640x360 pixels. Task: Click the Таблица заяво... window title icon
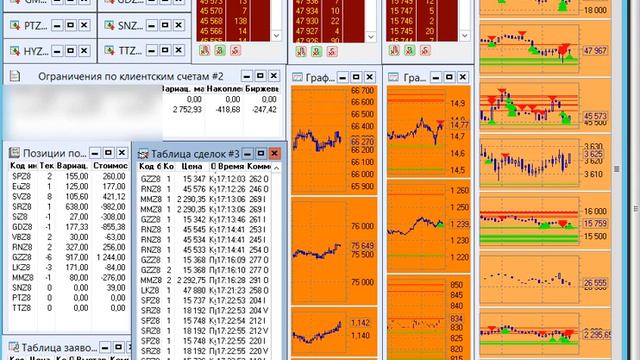(x=14, y=347)
